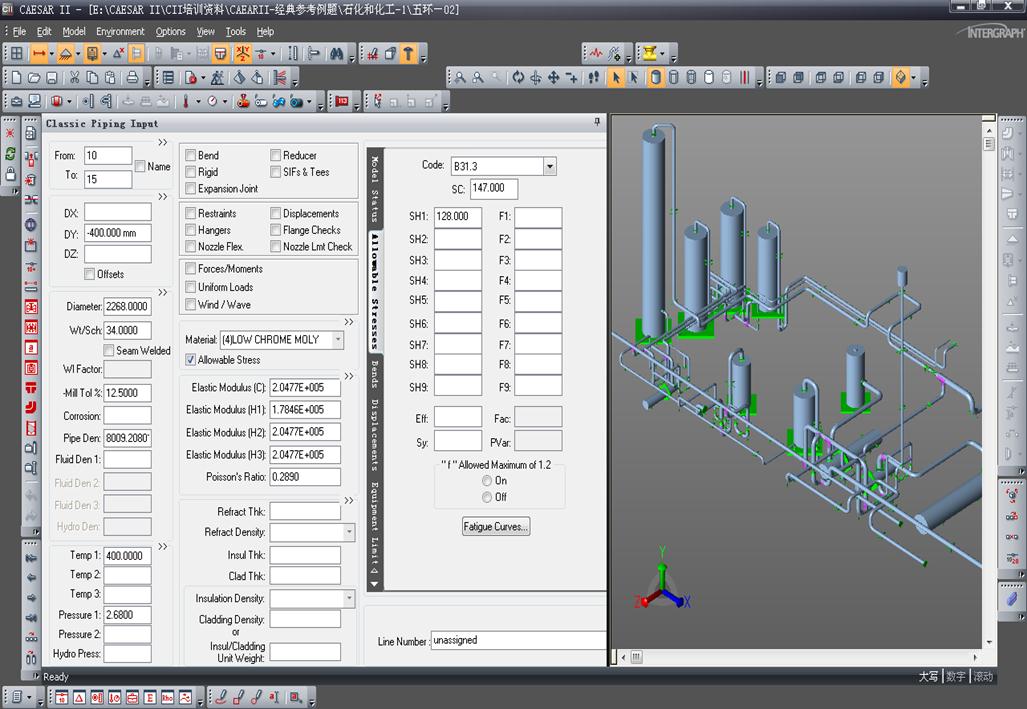Expand the DX/DY/DZ section chevron

(162, 197)
